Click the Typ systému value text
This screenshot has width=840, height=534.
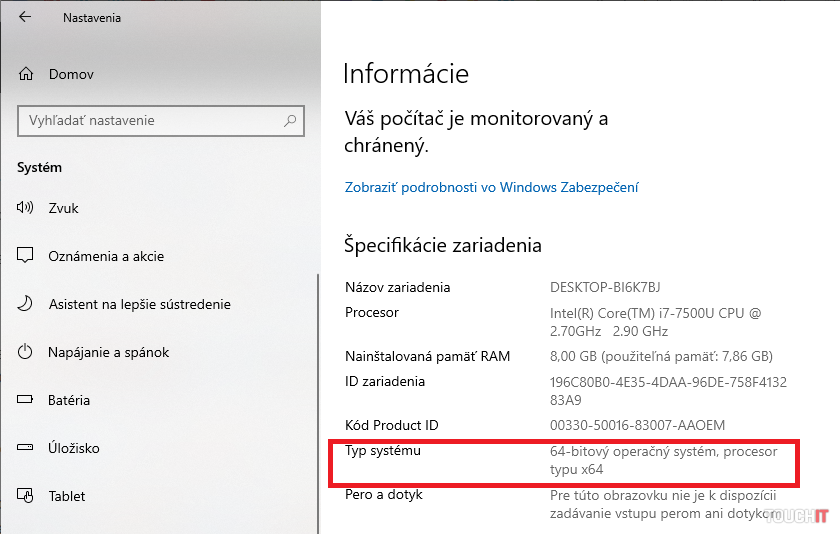click(663, 460)
